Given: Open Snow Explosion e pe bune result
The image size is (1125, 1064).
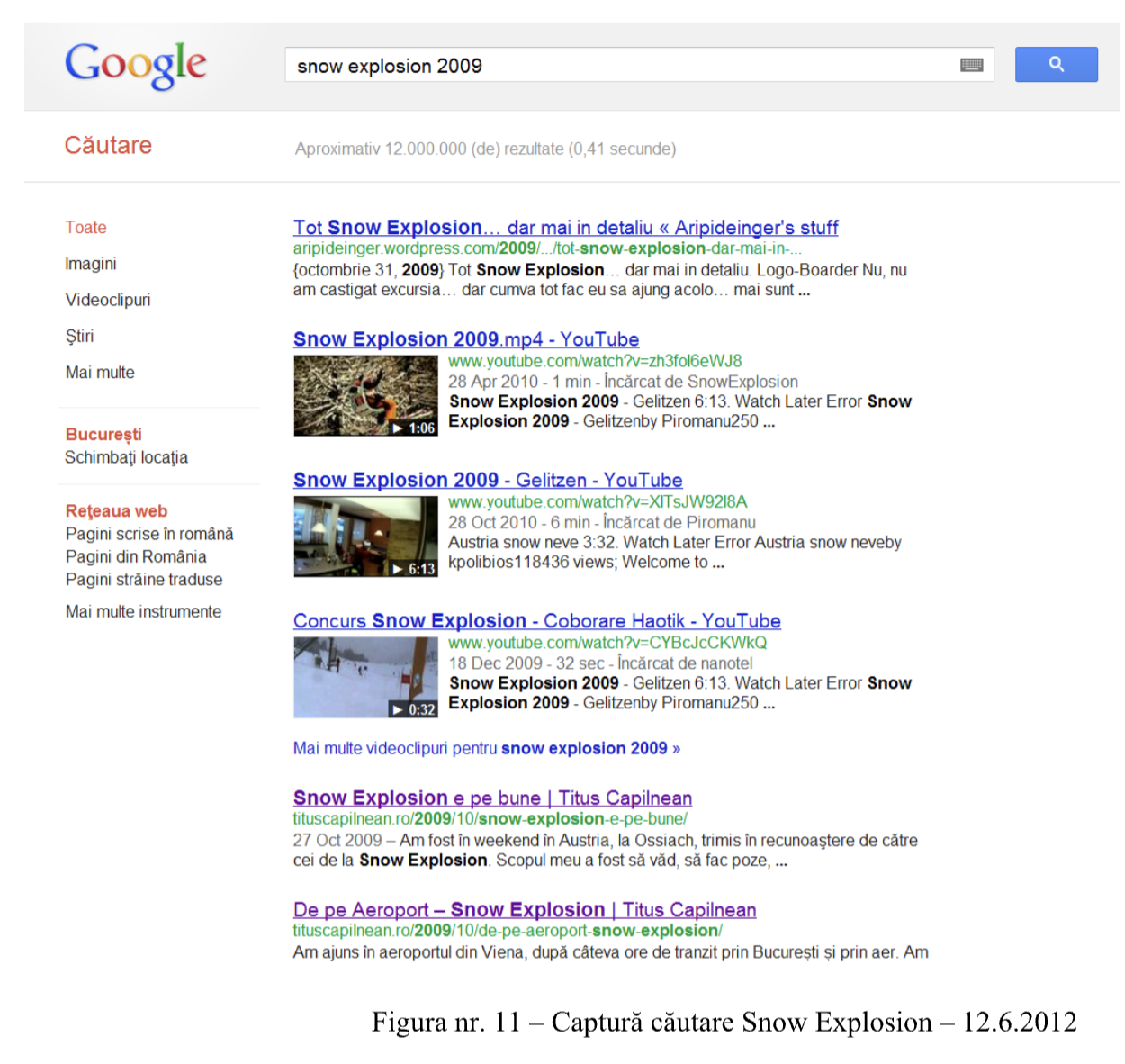Looking at the screenshot, I should [x=492, y=798].
